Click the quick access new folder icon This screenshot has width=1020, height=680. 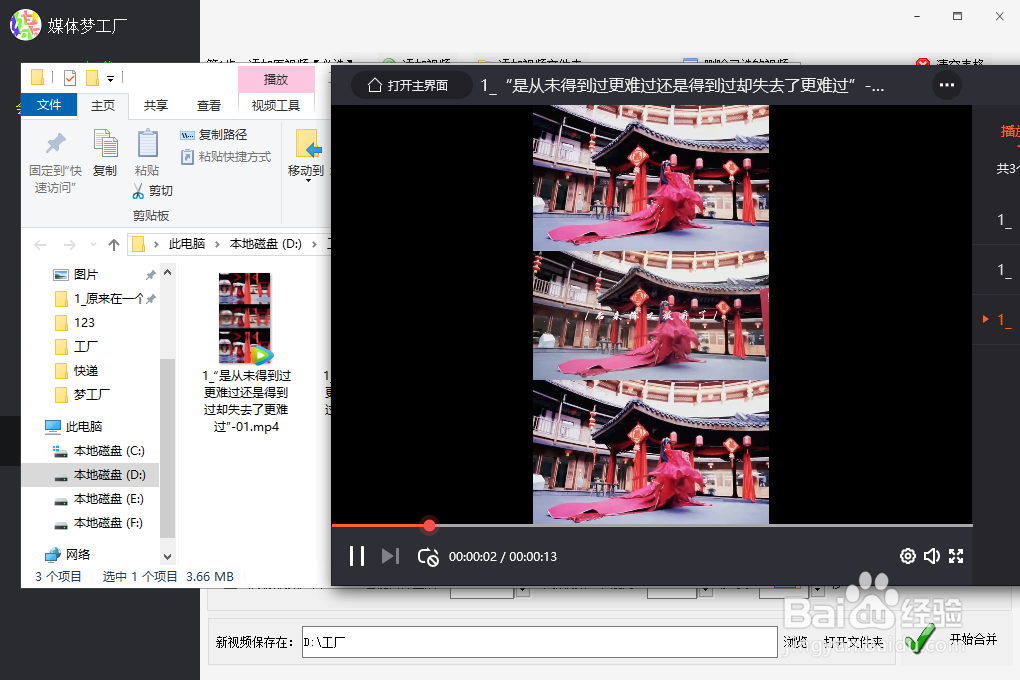pyautogui.click(x=92, y=78)
